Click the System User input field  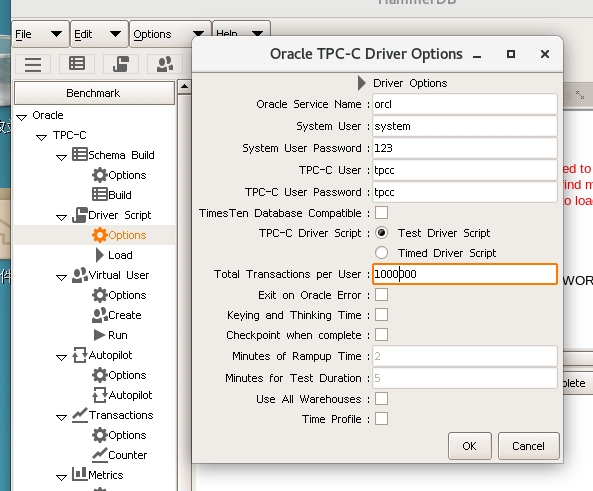pos(464,126)
